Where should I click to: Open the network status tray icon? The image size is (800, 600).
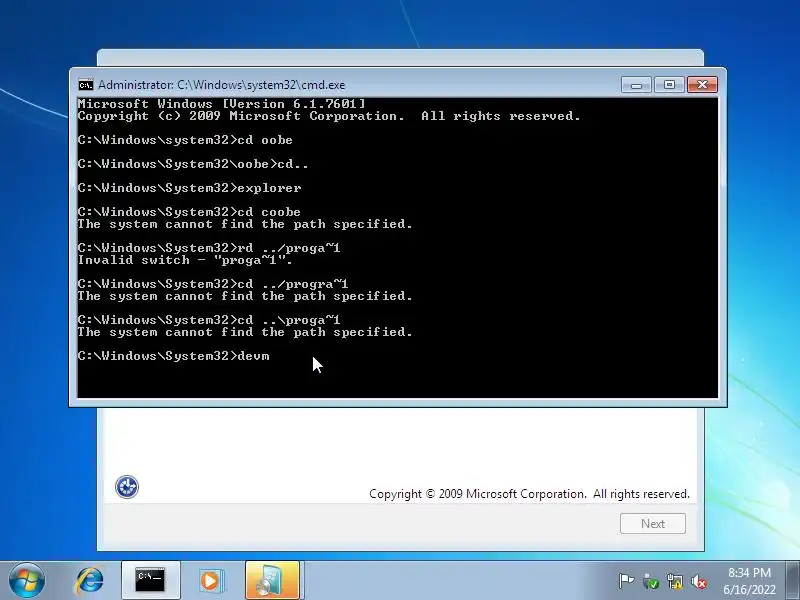point(674,581)
